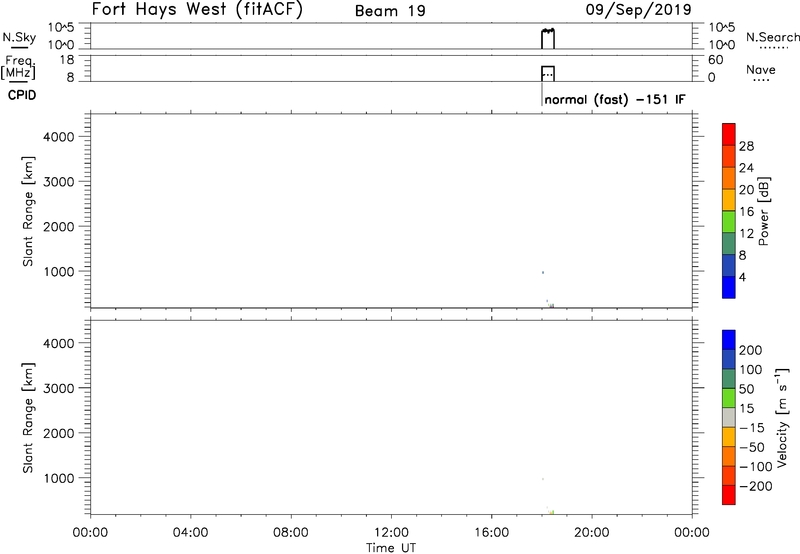Click the "Beam 19" label
800x554 pixels.
coord(390,11)
